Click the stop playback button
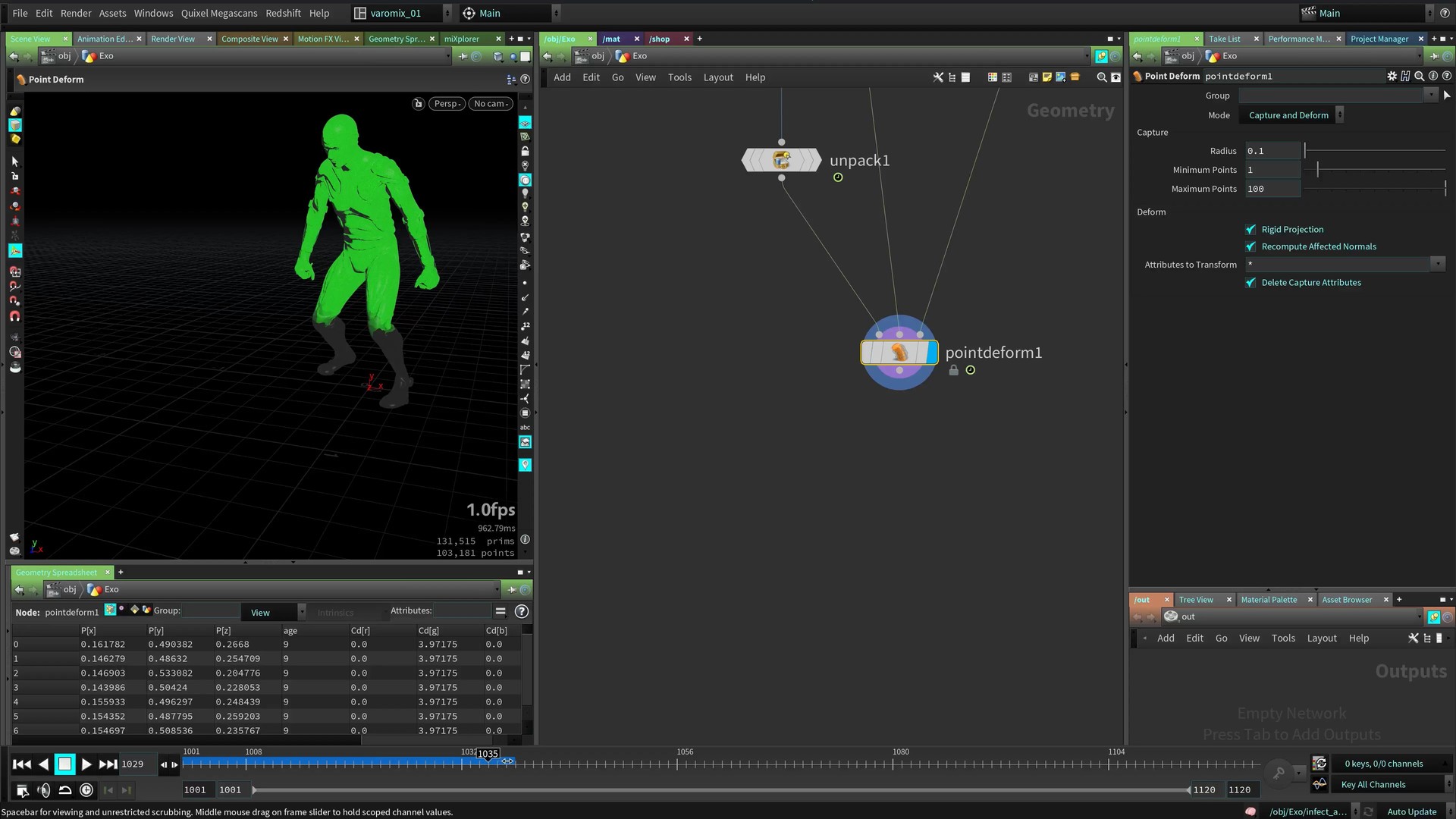1456x819 pixels. click(x=65, y=764)
